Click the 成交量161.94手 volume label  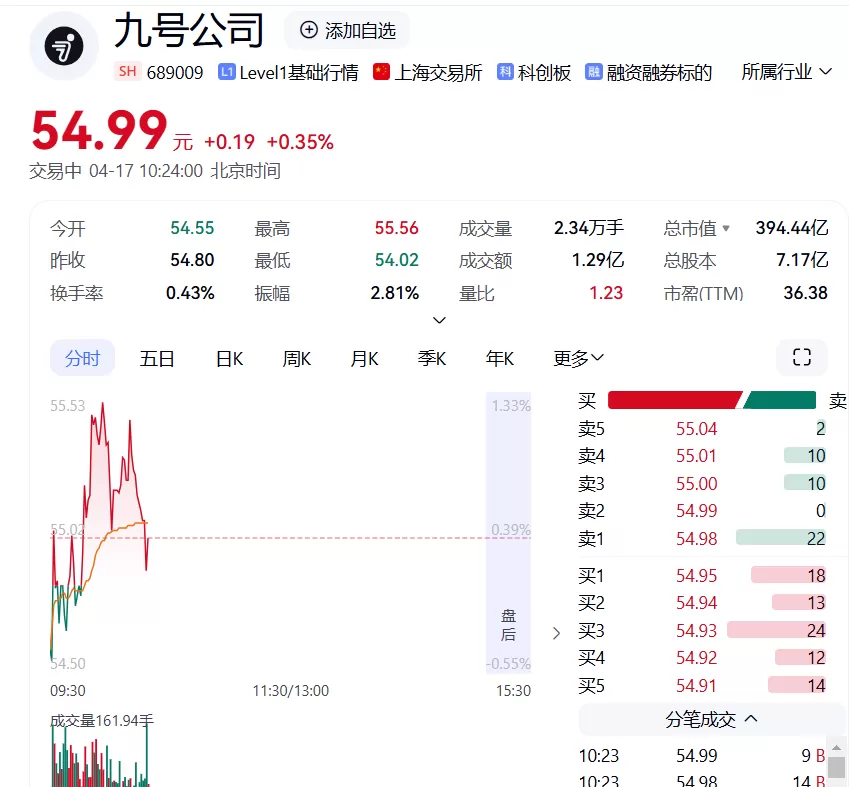(x=102, y=720)
